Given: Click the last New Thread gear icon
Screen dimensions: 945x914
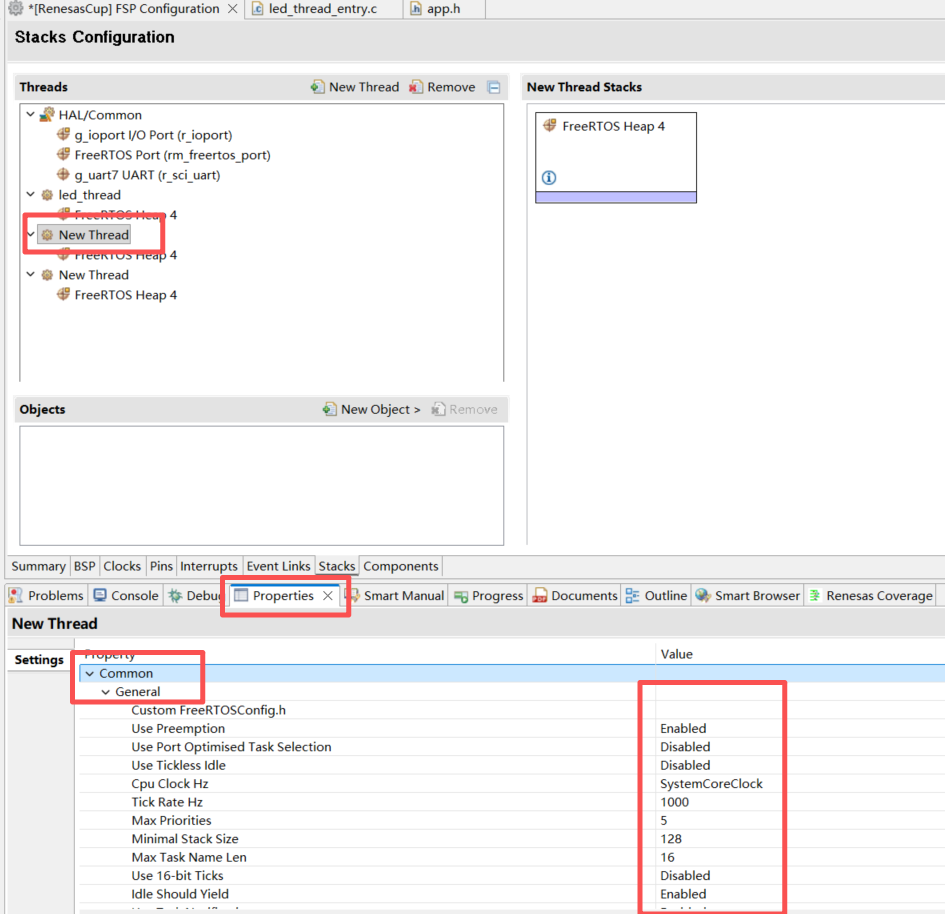Looking at the screenshot, I should click(x=47, y=275).
